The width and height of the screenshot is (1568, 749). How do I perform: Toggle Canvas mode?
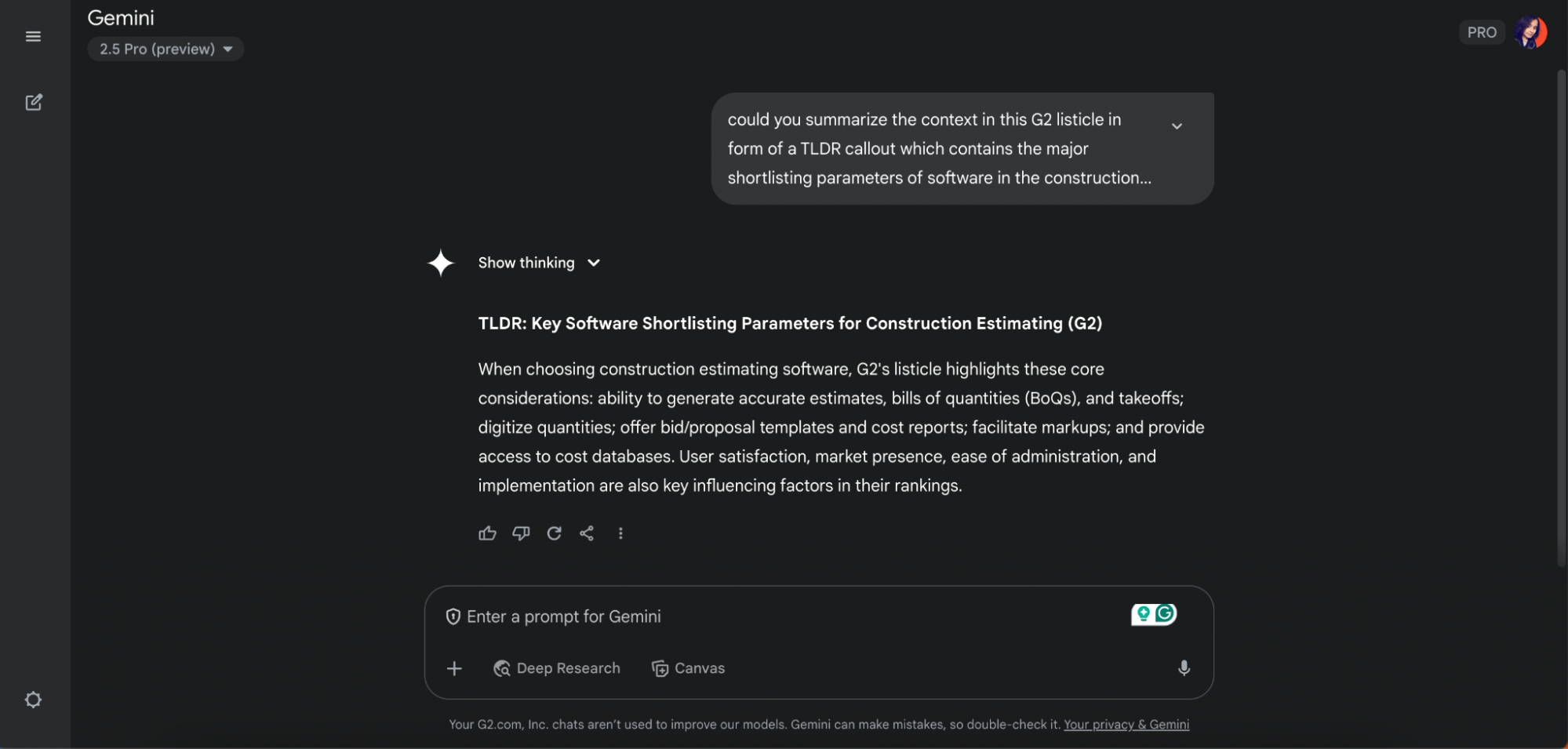pos(688,668)
